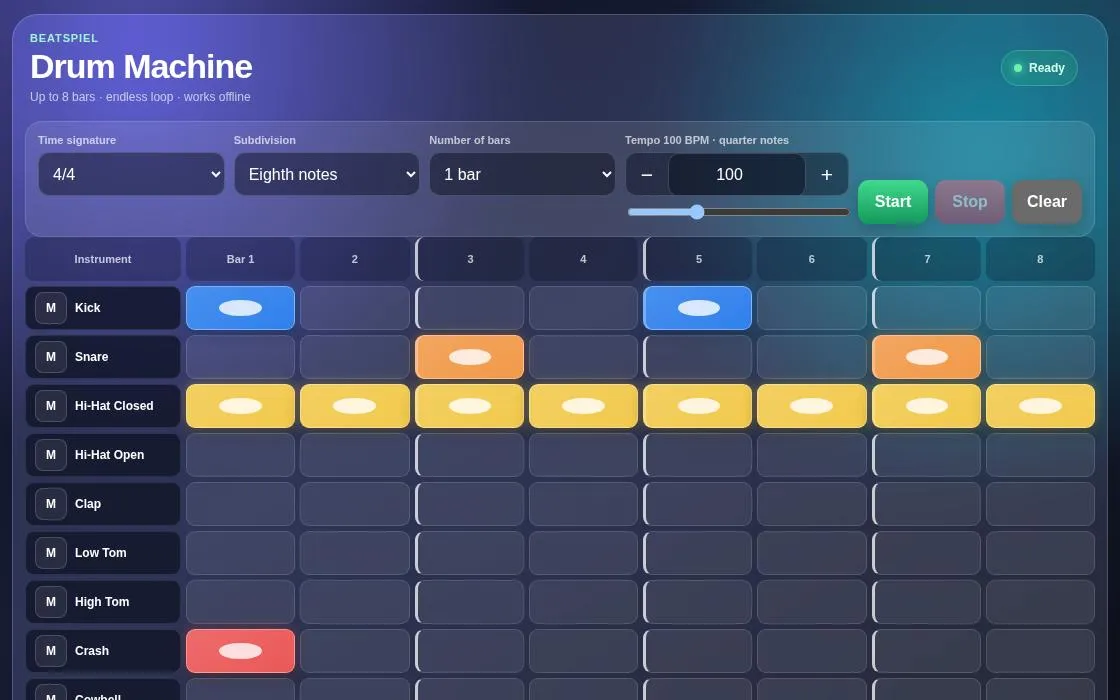Viewport: 1120px width, 700px height.
Task: Enable Snare on step 1
Action: [241, 357]
